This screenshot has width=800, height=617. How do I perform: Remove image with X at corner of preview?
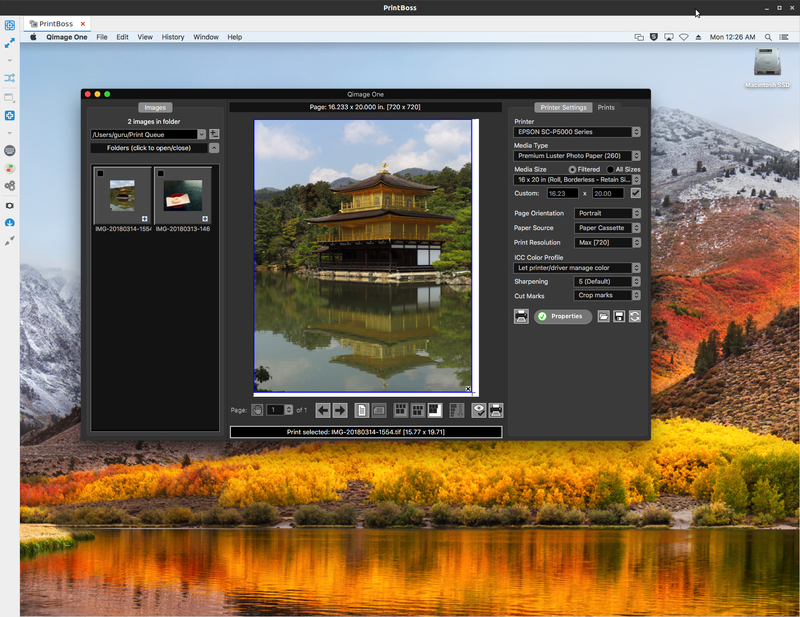click(x=468, y=389)
